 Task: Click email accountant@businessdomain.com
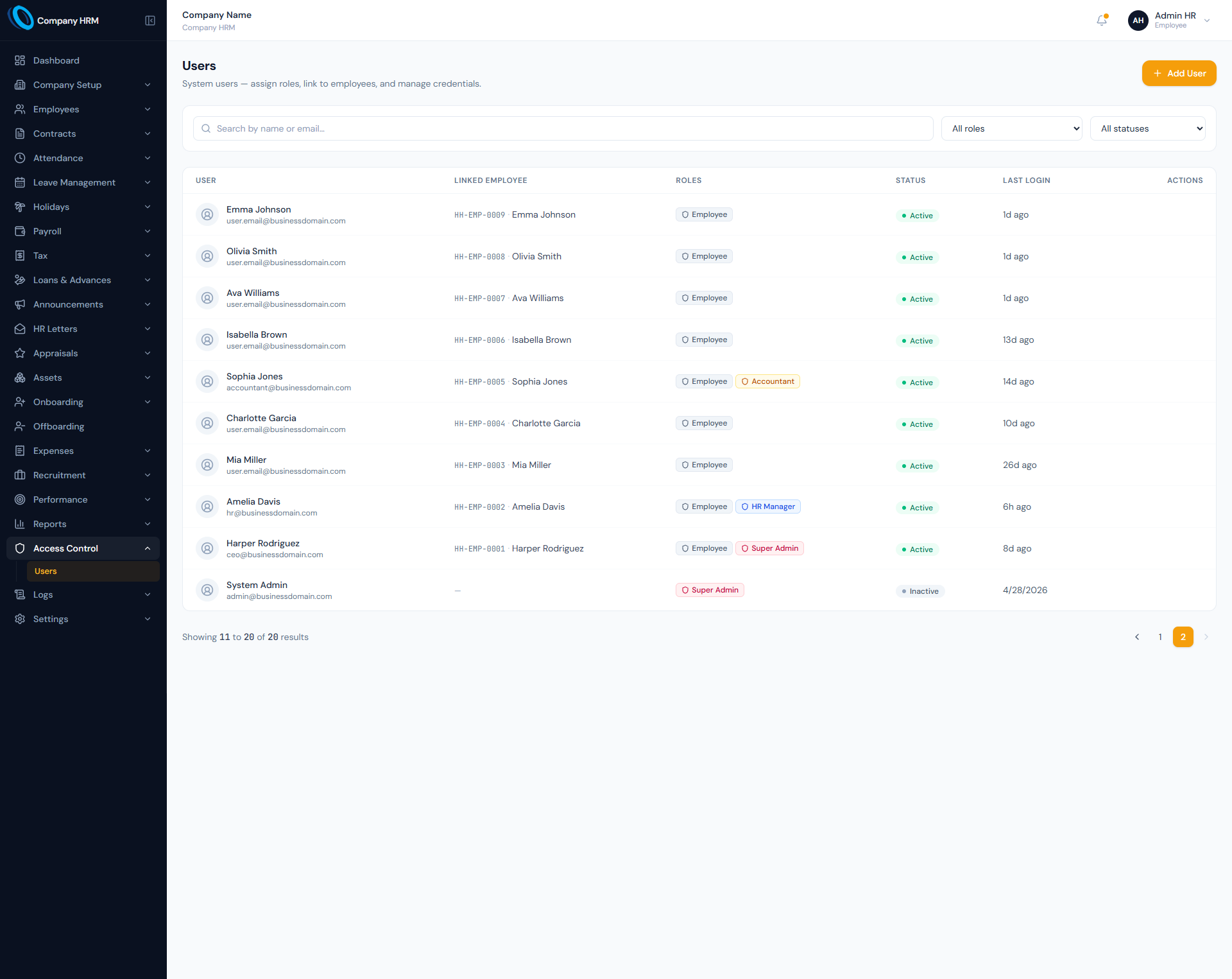coord(289,388)
